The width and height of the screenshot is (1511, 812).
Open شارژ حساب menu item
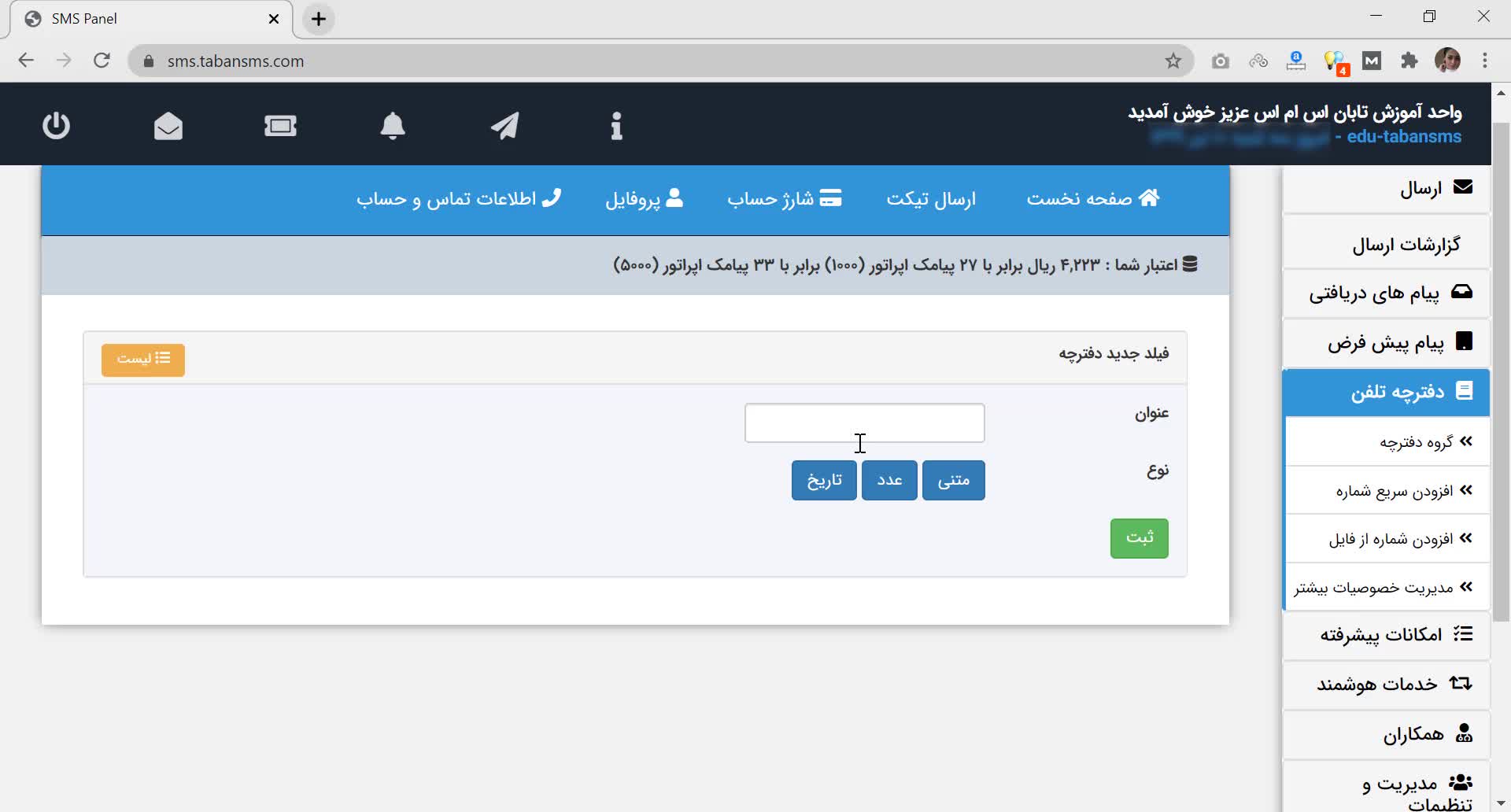pos(784,199)
